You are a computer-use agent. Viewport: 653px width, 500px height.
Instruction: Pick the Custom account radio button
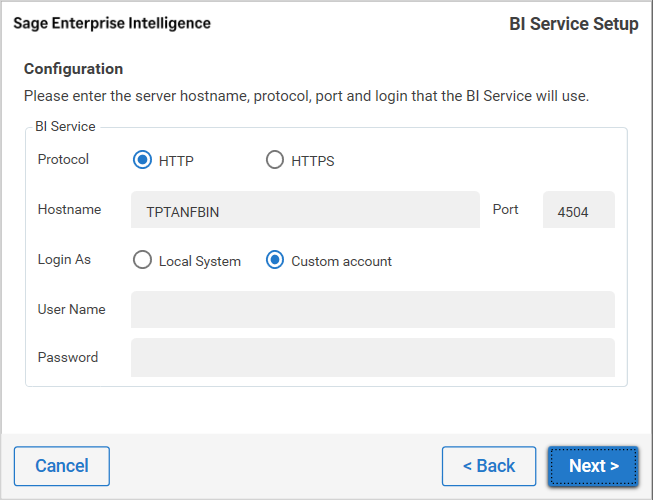[275, 260]
